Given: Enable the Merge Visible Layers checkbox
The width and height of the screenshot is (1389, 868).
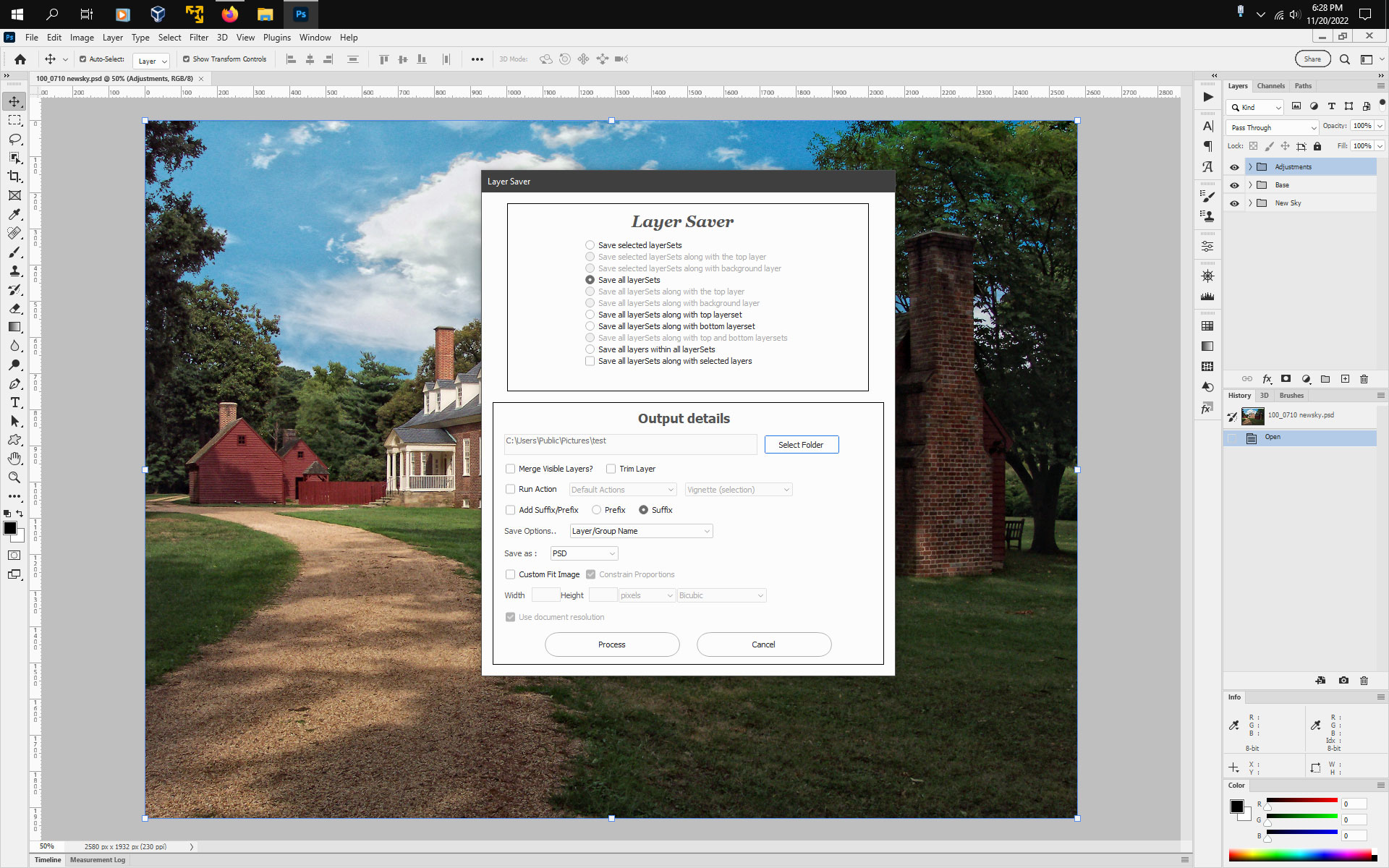Looking at the screenshot, I should coord(510,469).
